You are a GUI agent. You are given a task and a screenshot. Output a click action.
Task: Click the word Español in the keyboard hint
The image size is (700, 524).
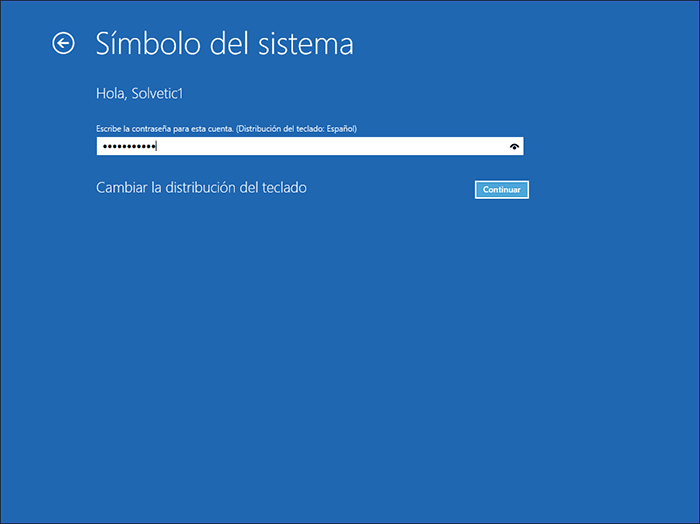pos(339,129)
